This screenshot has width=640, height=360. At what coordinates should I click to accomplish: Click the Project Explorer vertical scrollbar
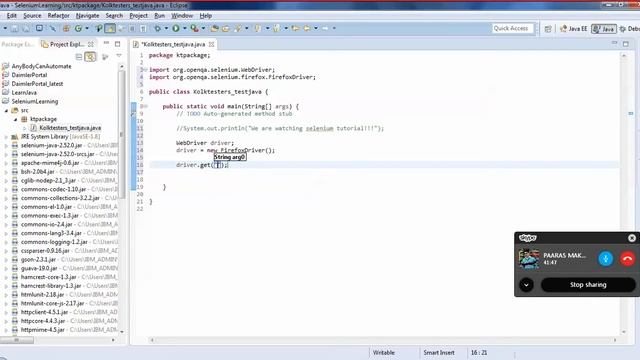pyautogui.click(x=121, y=135)
